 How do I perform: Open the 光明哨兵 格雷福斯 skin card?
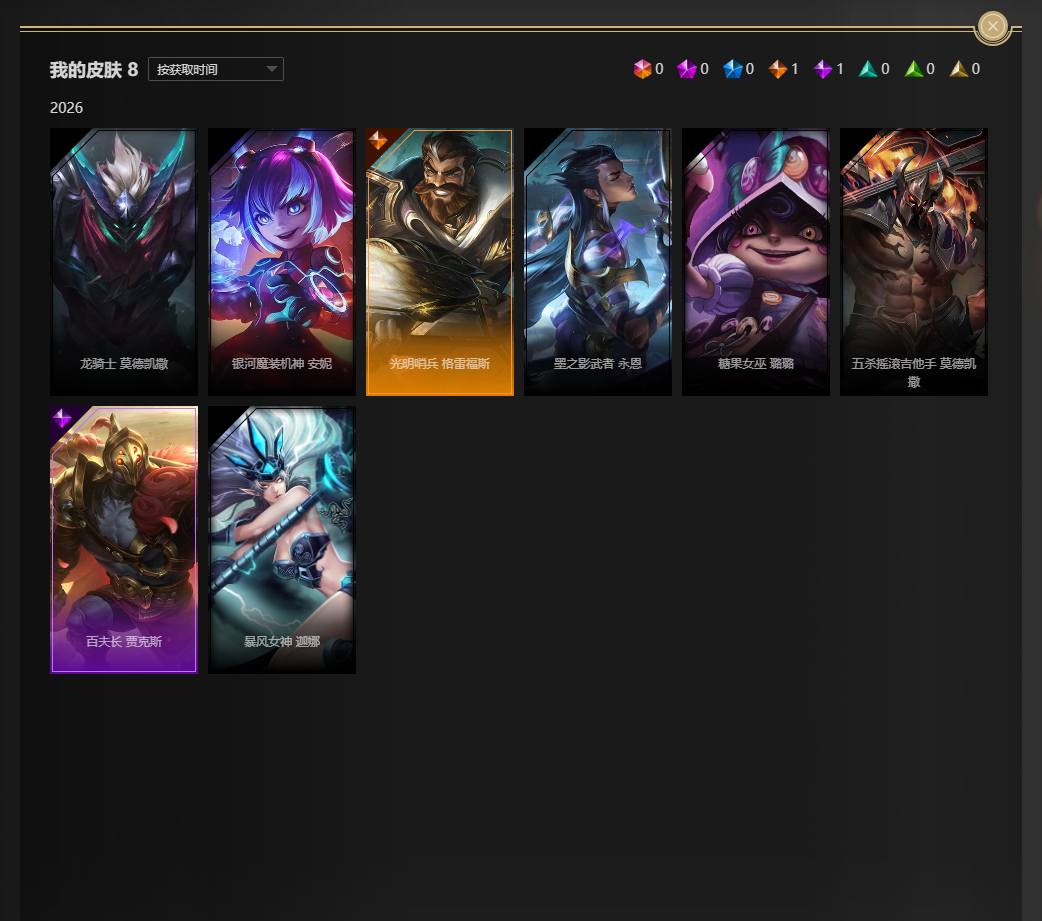[440, 262]
